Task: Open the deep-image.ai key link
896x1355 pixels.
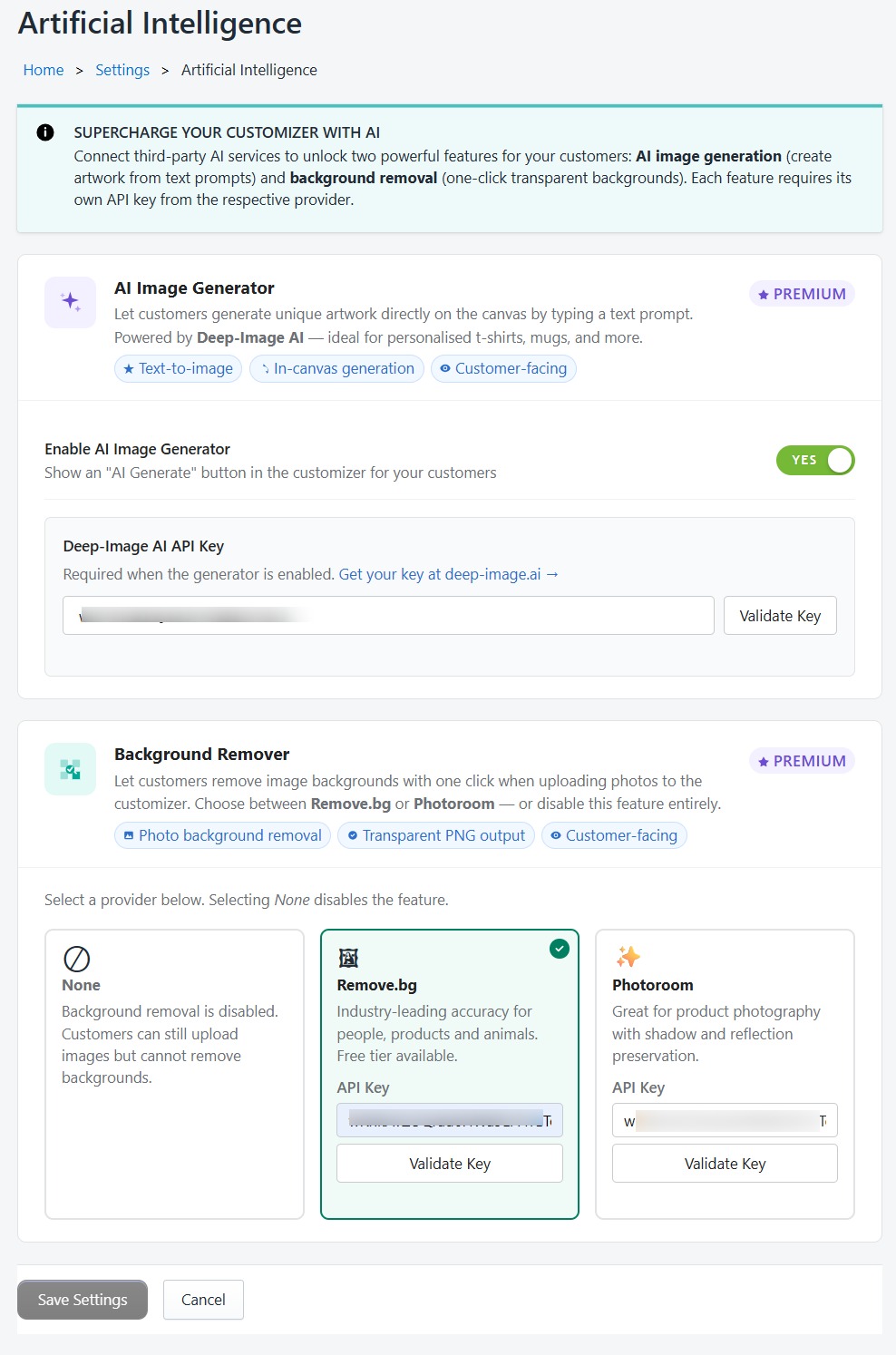Action: [x=448, y=574]
